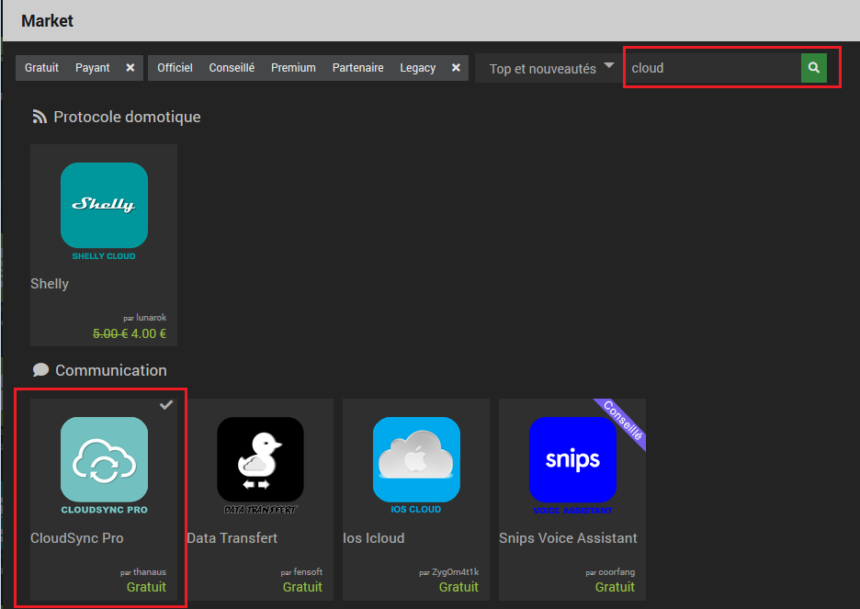Click the search field containing cloud
This screenshot has width=860, height=609.
(x=712, y=68)
